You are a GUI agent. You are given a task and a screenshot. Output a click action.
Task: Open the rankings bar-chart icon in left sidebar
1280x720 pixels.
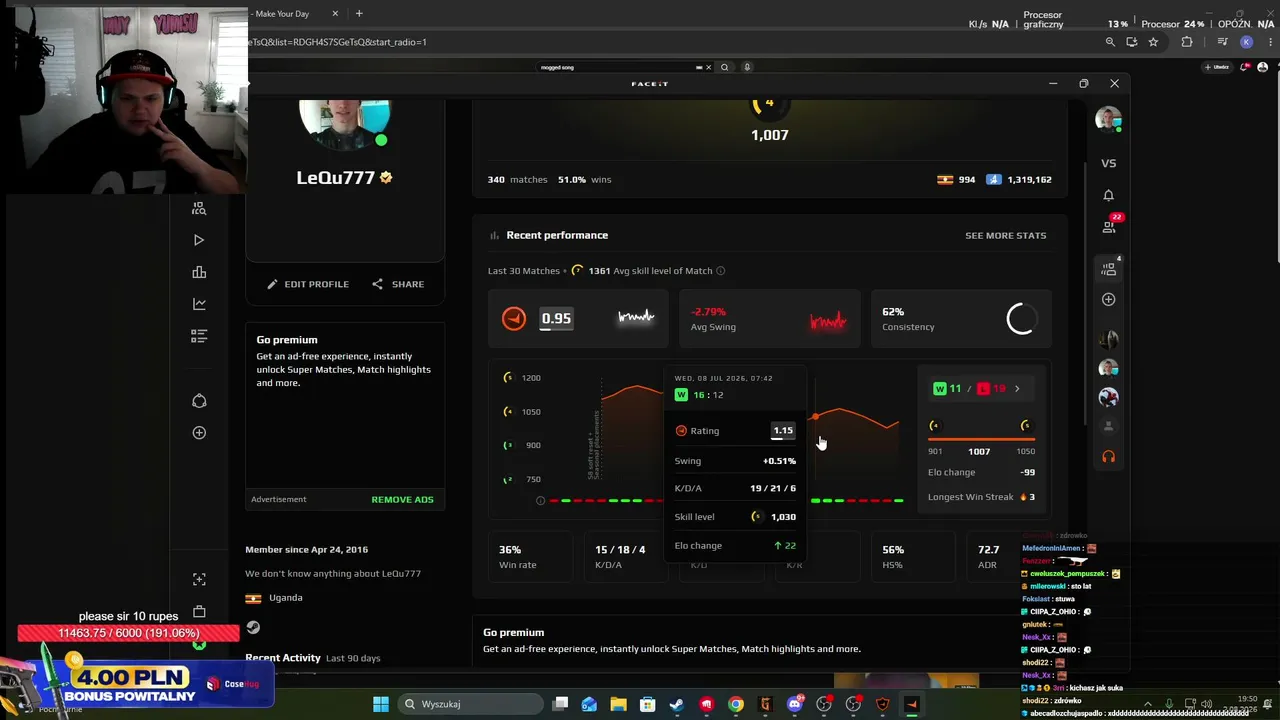point(199,272)
